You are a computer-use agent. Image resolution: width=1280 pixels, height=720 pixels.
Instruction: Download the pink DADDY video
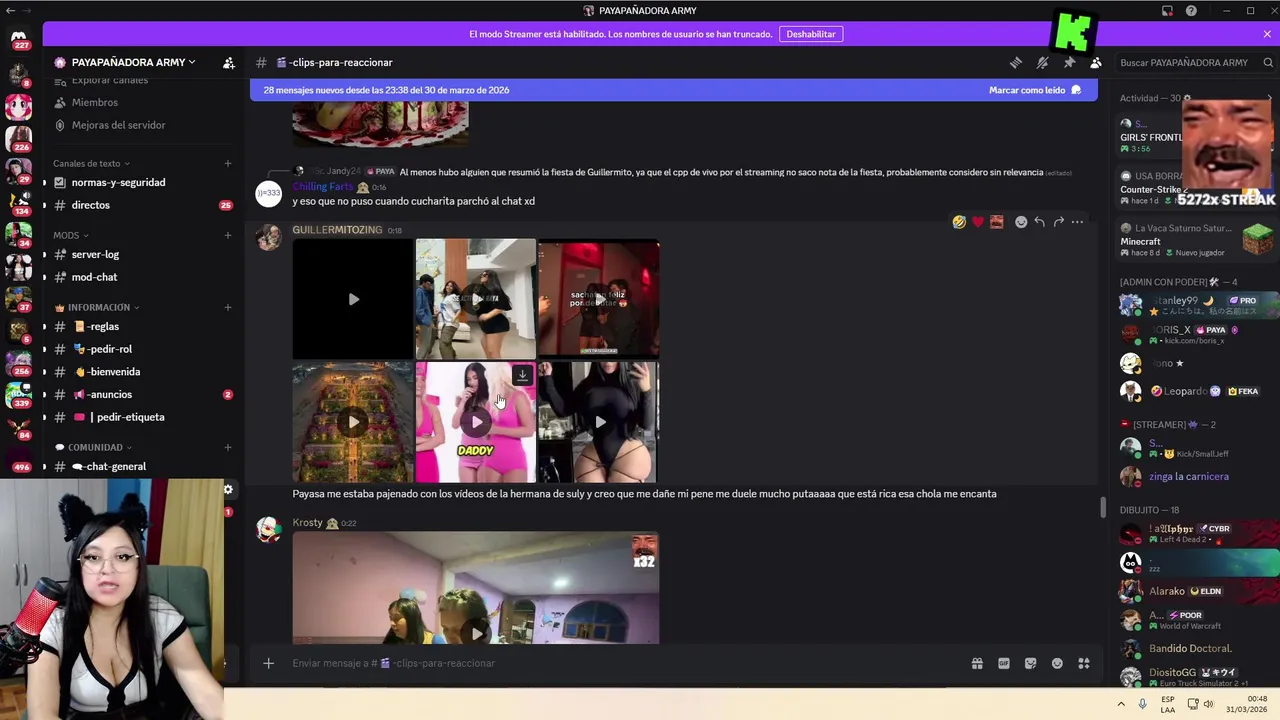click(522, 375)
